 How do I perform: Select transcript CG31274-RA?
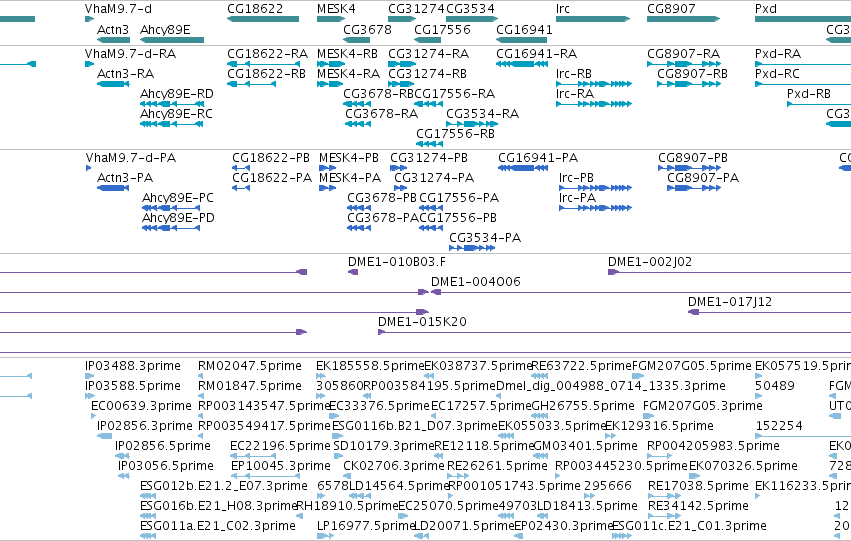pos(402,64)
